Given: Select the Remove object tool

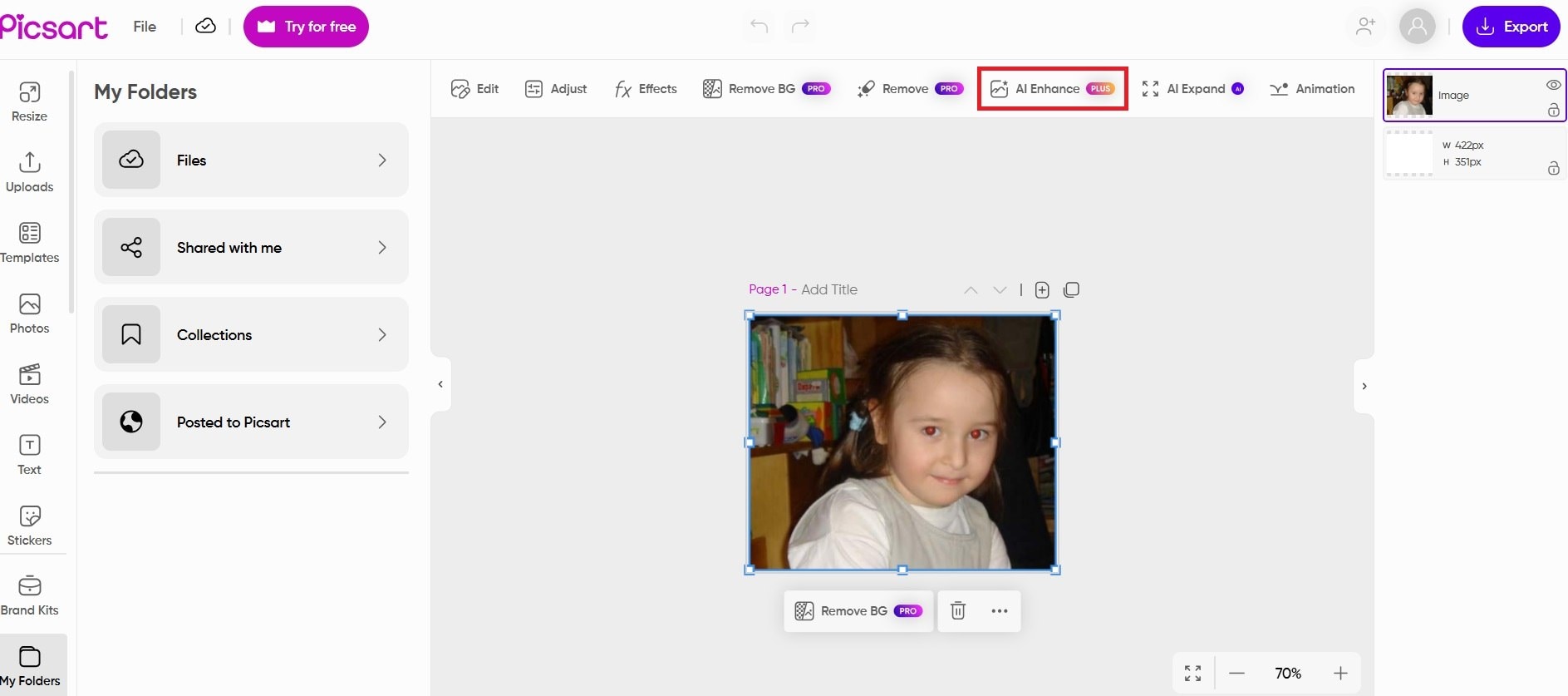Looking at the screenshot, I should [910, 89].
